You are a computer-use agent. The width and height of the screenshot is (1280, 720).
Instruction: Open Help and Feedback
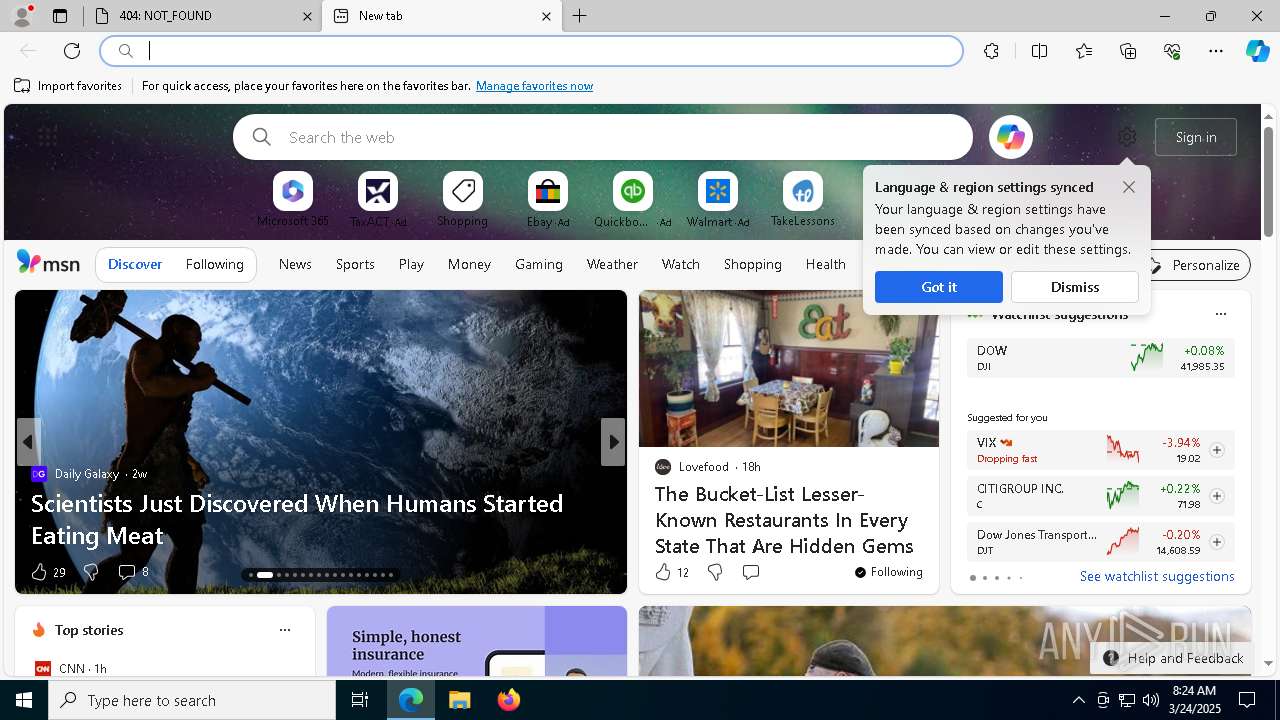(1174, 658)
